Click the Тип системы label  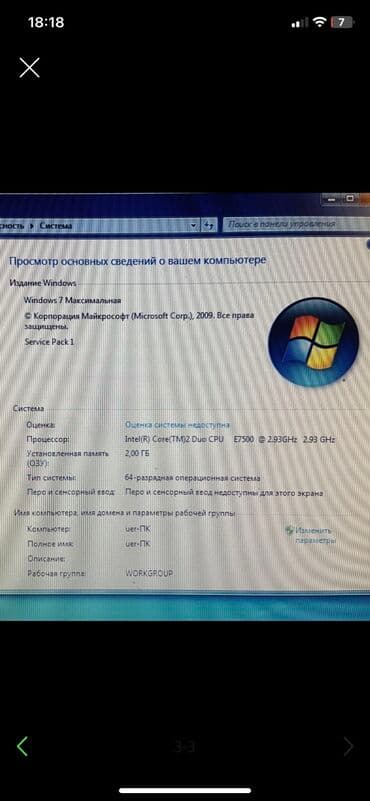pyautogui.click(x=51, y=478)
